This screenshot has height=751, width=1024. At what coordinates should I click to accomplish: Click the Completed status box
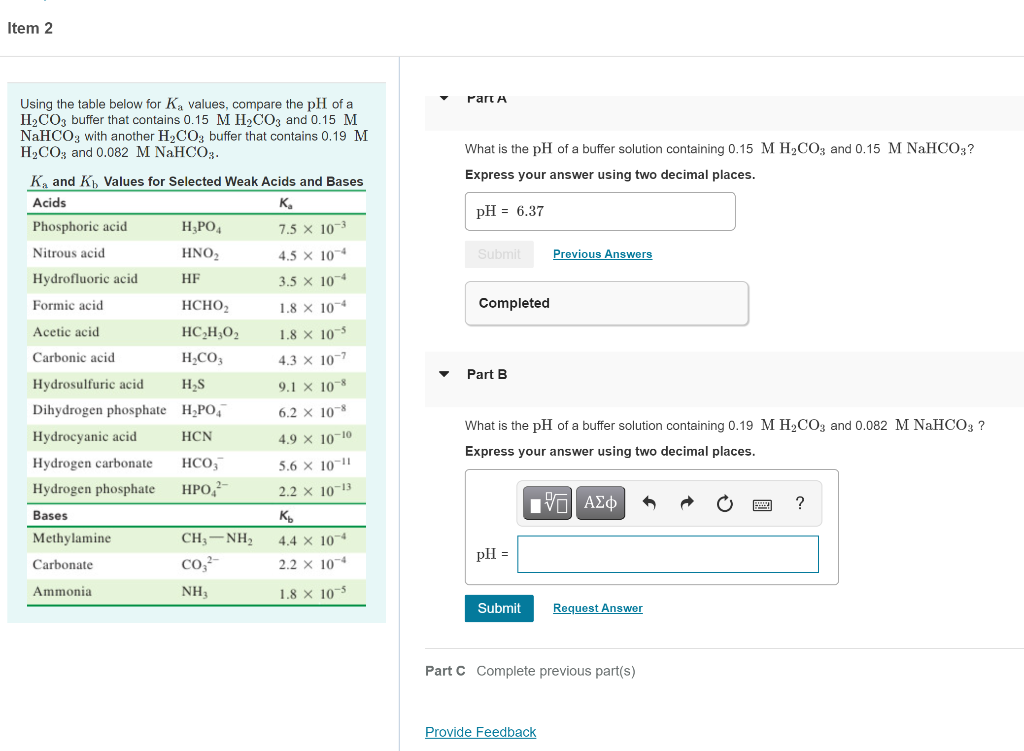607,303
